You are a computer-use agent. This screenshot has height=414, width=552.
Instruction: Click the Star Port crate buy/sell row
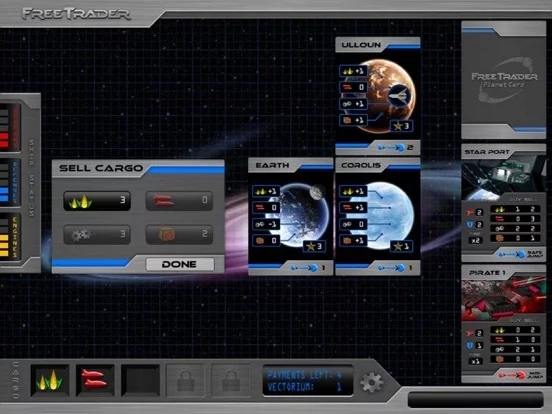click(x=515, y=238)
